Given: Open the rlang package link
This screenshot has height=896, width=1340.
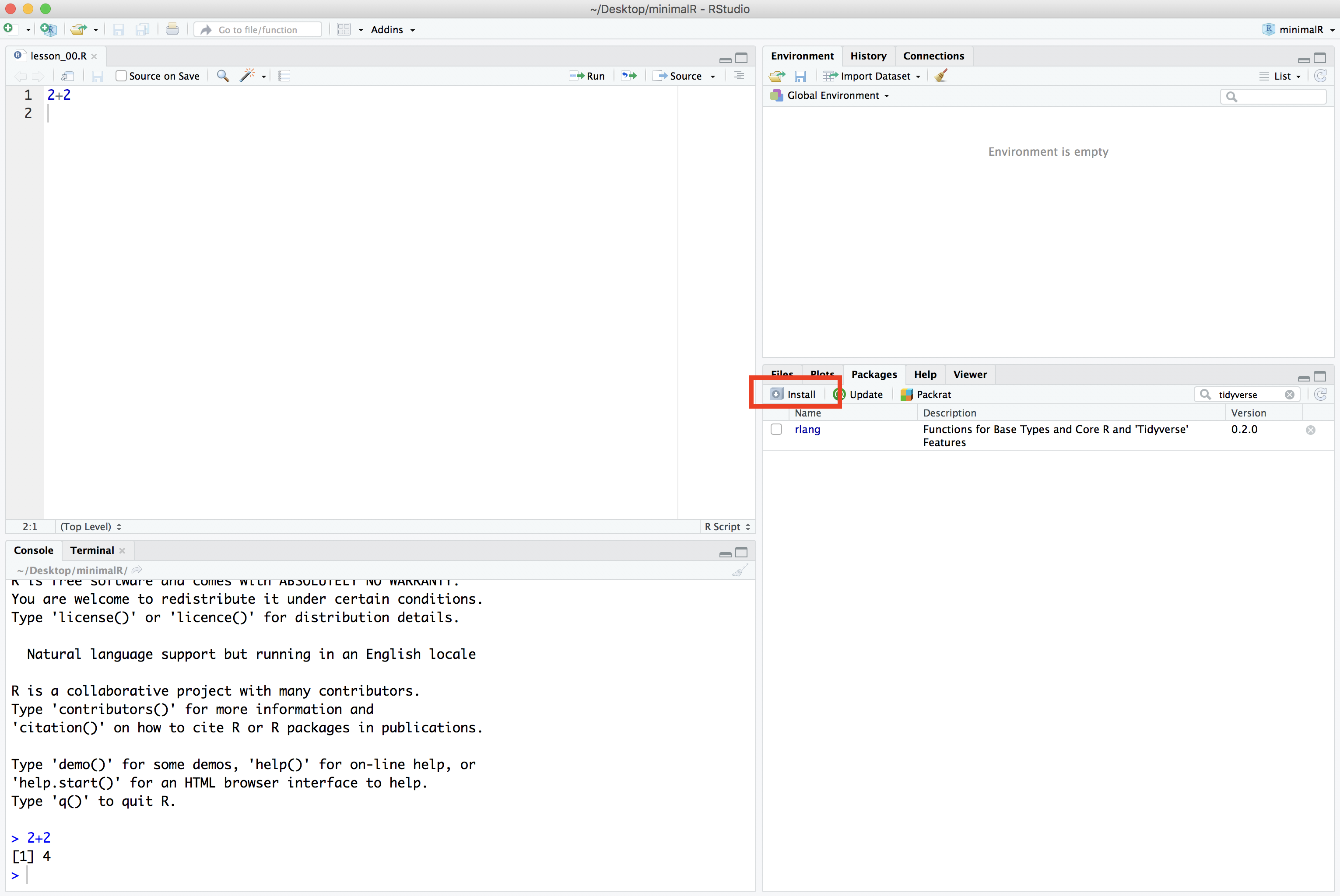Looking at the screenshot, I should 807,429.
